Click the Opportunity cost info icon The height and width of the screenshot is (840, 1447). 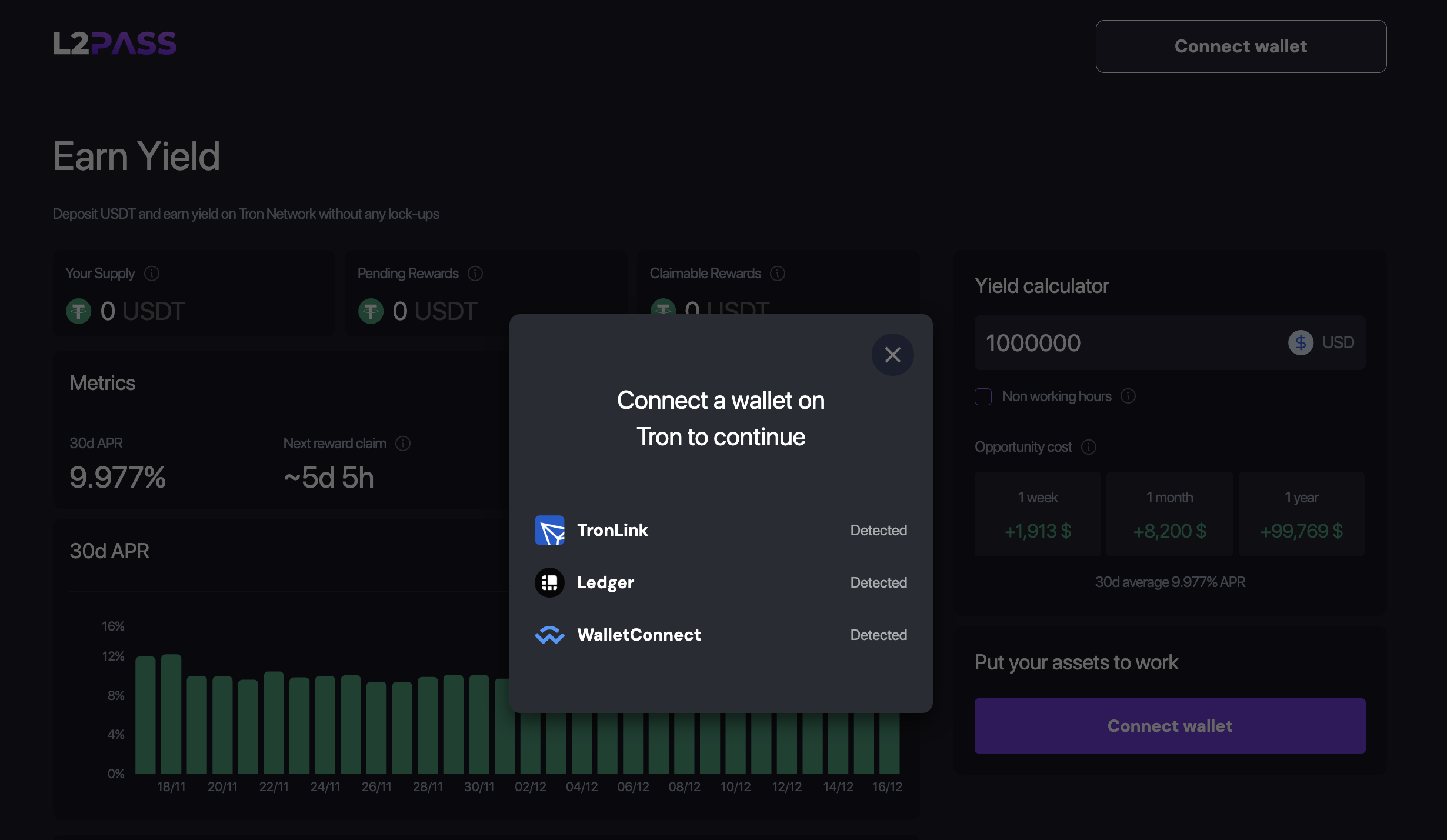click(1090, 447)
